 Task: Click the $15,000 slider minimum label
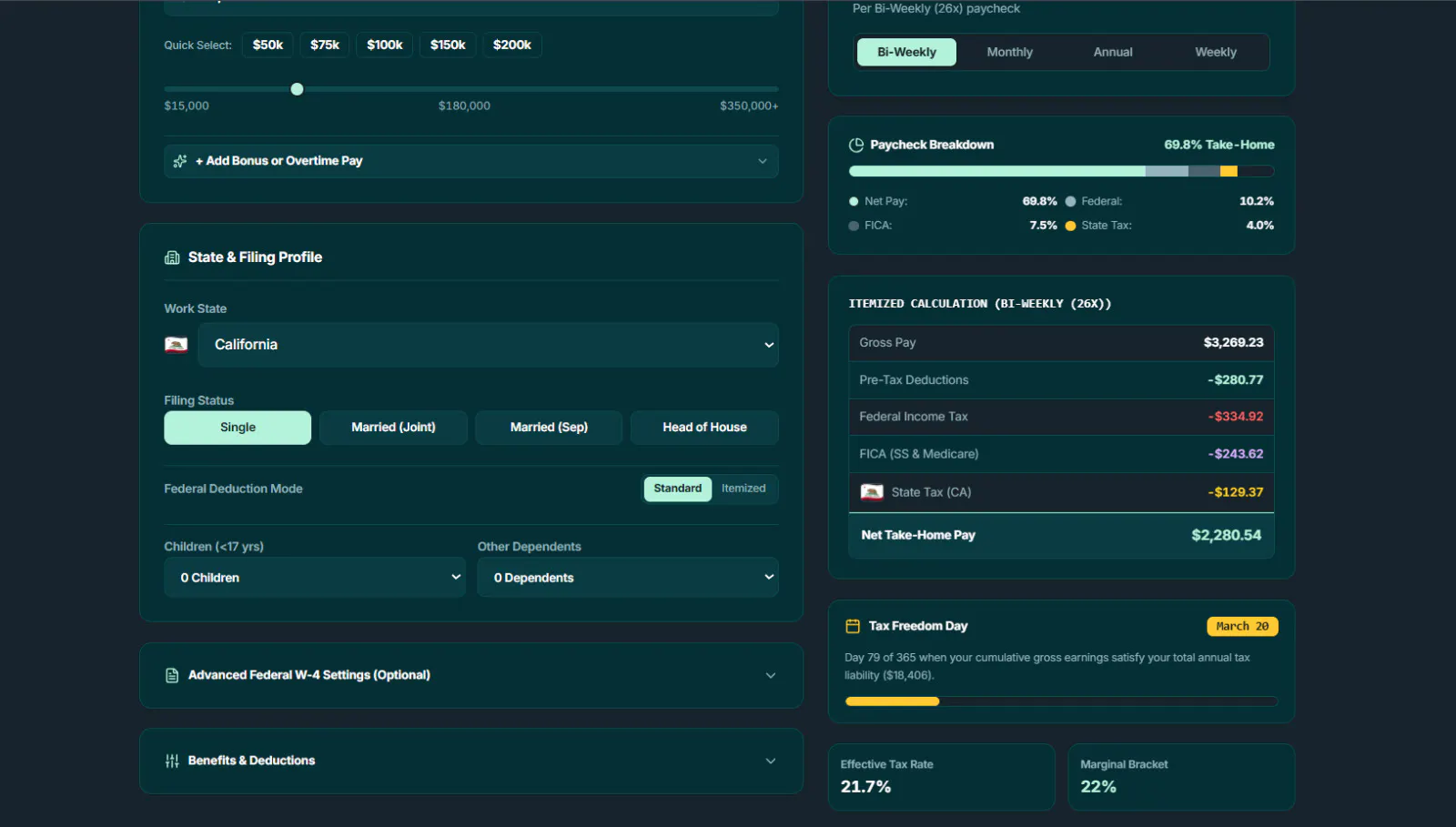[187, 106]
